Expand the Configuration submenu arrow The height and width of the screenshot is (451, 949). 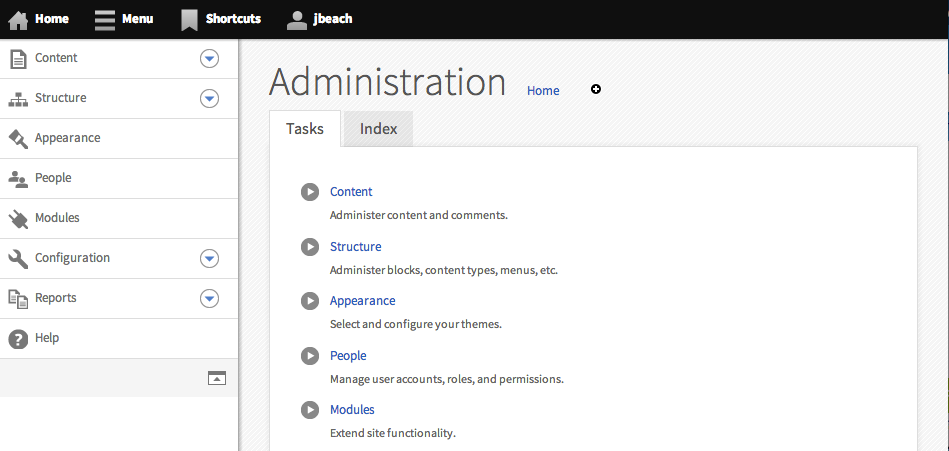pyautogui.click(x=209, y=258)
